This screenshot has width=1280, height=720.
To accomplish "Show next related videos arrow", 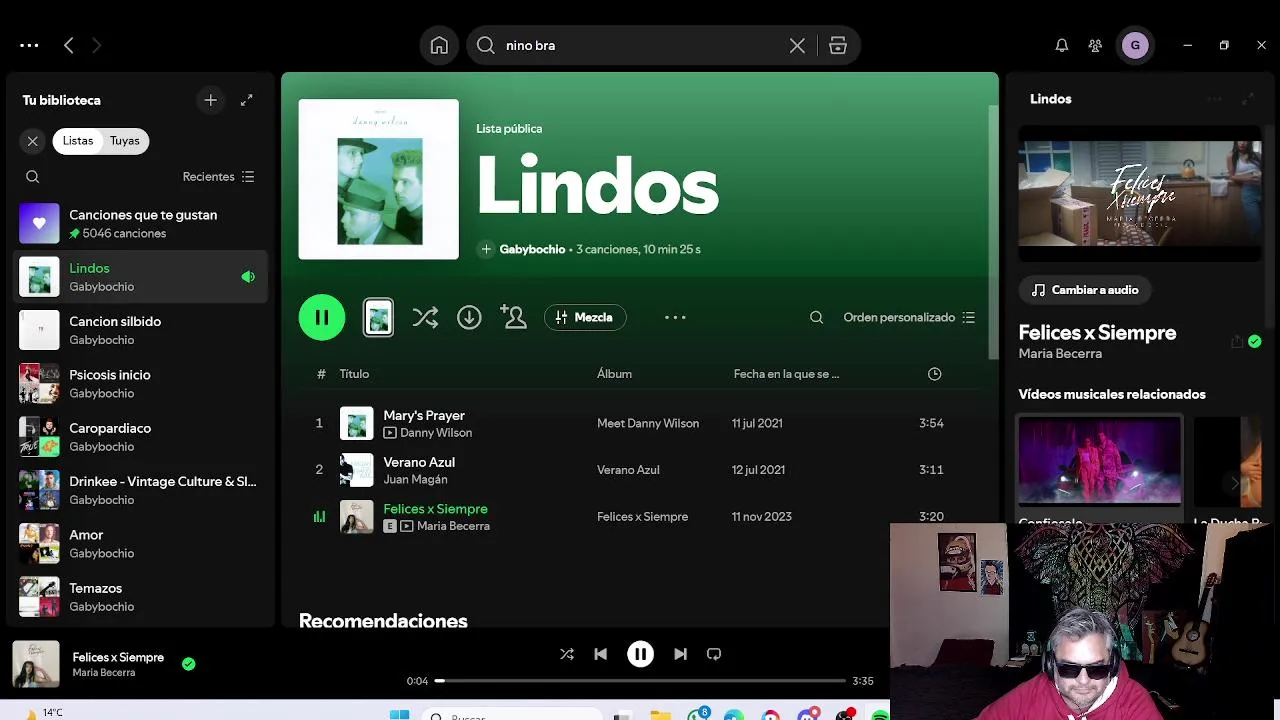I will click(x=1235, y=483).
